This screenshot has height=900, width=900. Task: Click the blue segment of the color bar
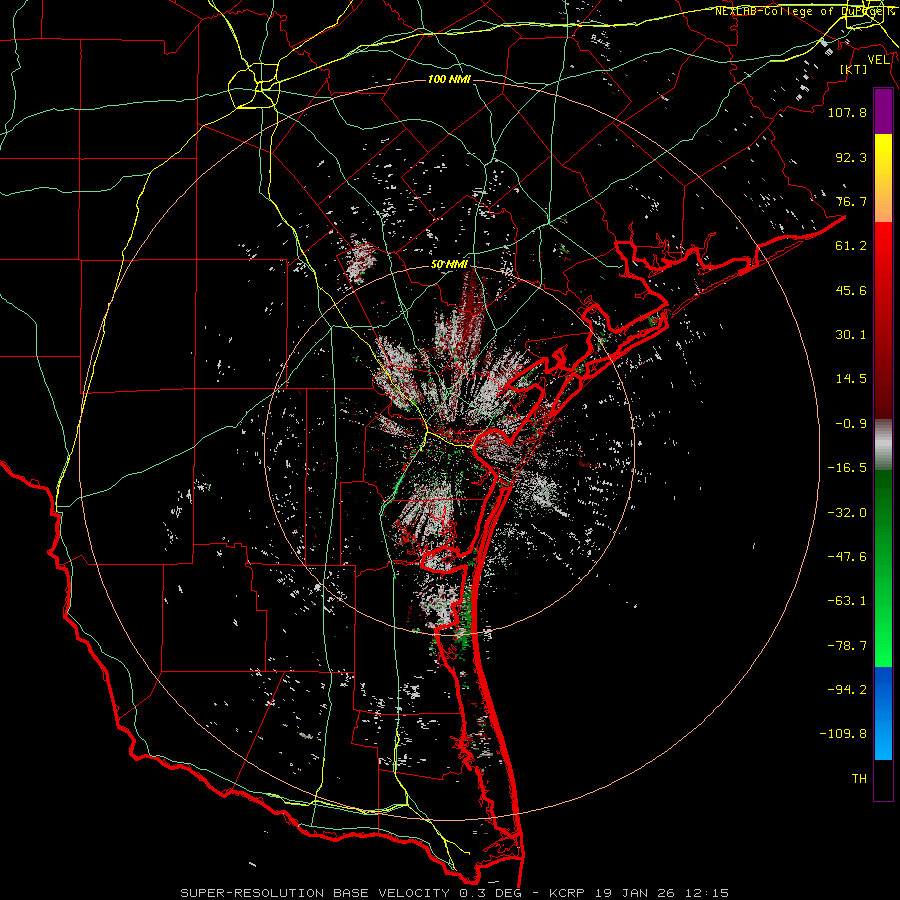coord(883,713)
